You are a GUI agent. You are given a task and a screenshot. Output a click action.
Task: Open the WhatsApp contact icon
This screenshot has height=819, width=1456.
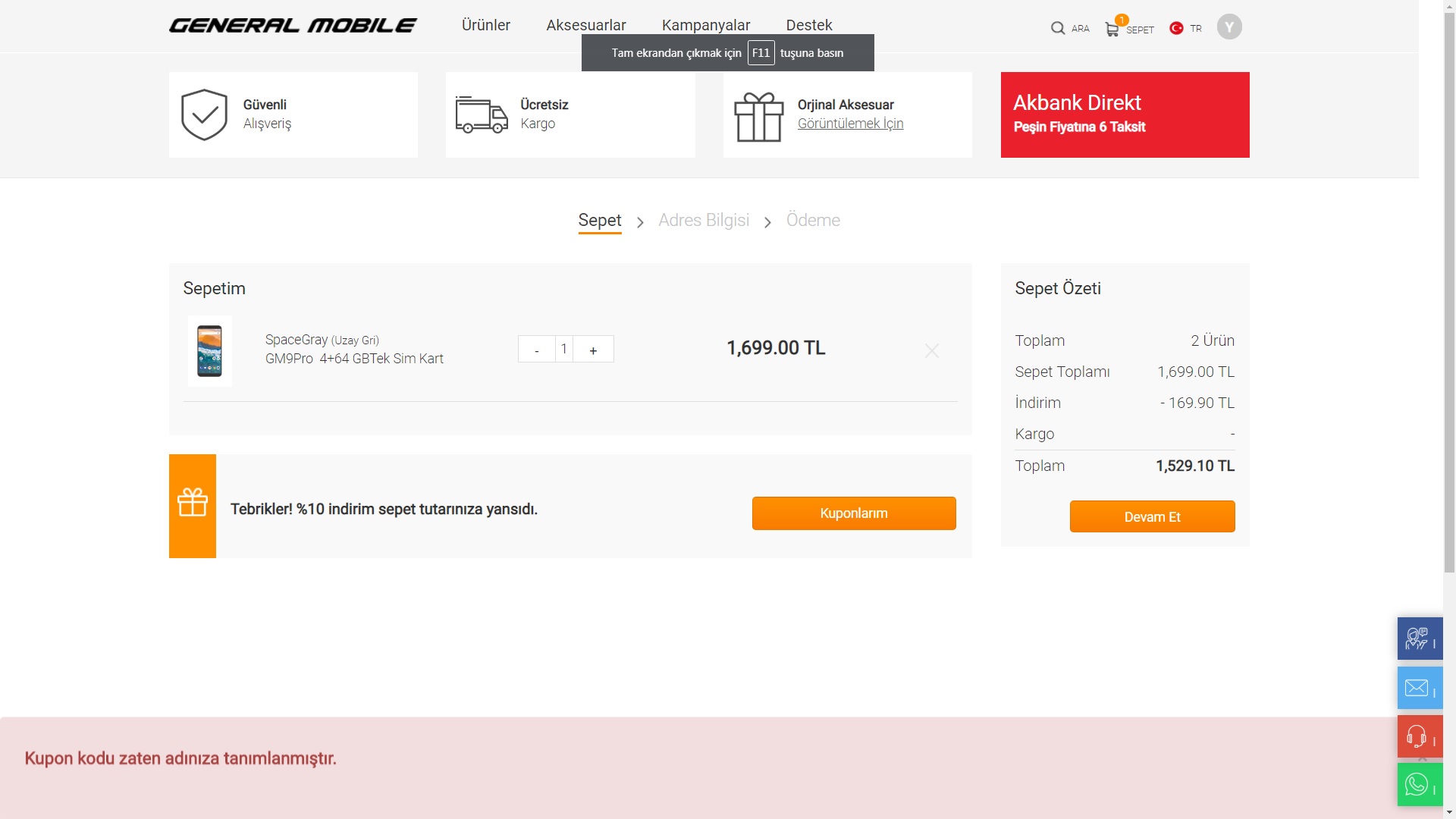pyautogui.click(x=1420, y=785)
